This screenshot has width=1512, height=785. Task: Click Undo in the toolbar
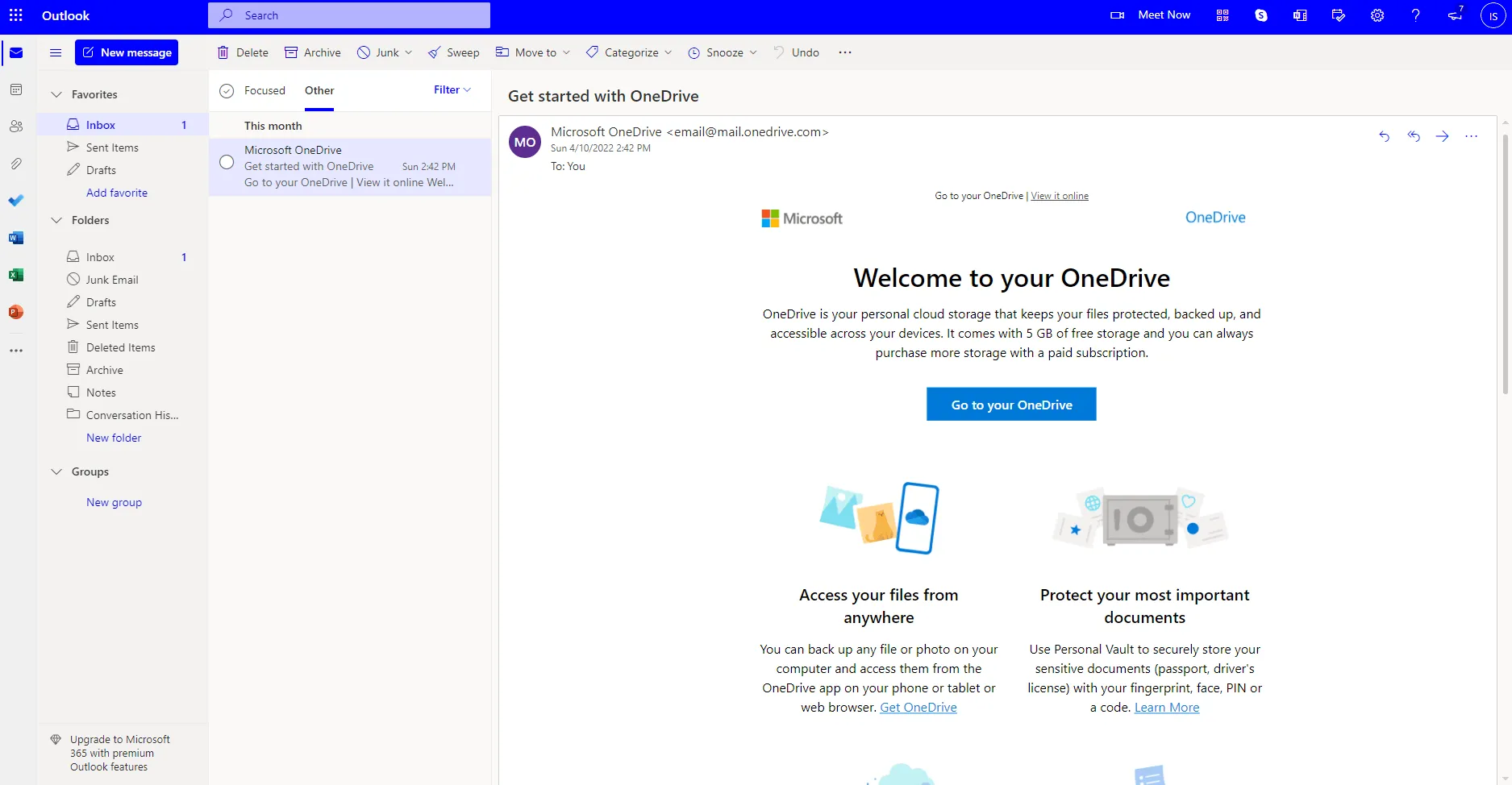point(796,52)
